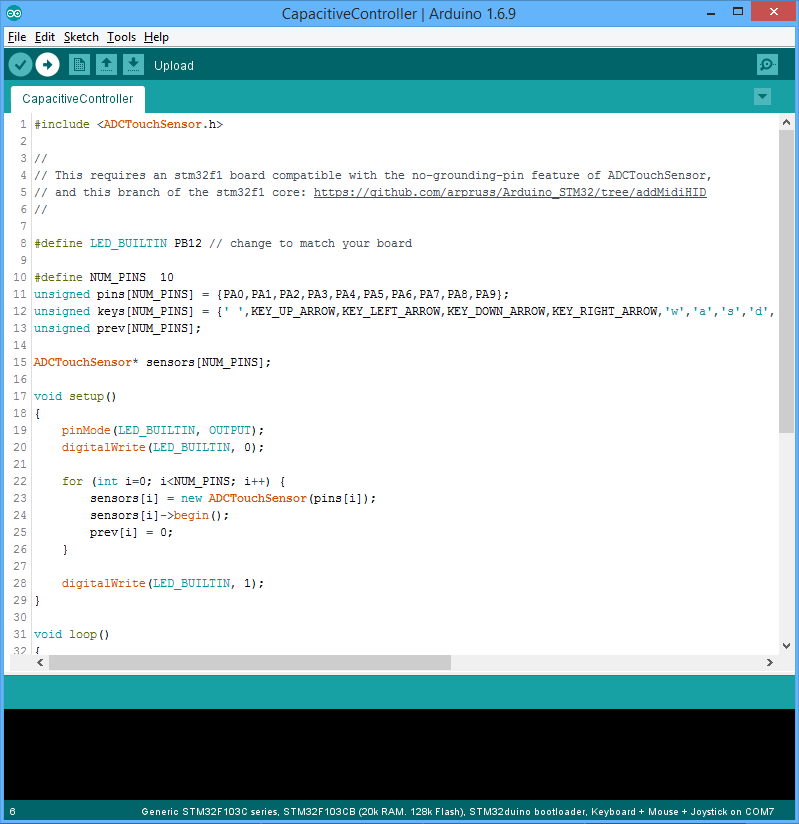Click pinMode(LED_BUILTIN, OUTPUT) statement
Image resolution: width=799 pixels, height=824 pixels.
tap(162, 430)
